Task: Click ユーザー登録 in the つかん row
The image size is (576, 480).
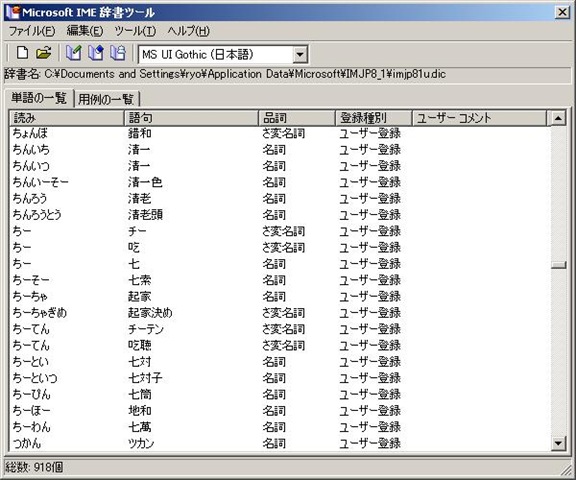Action: pyautogui.click(x=370, y=443)
